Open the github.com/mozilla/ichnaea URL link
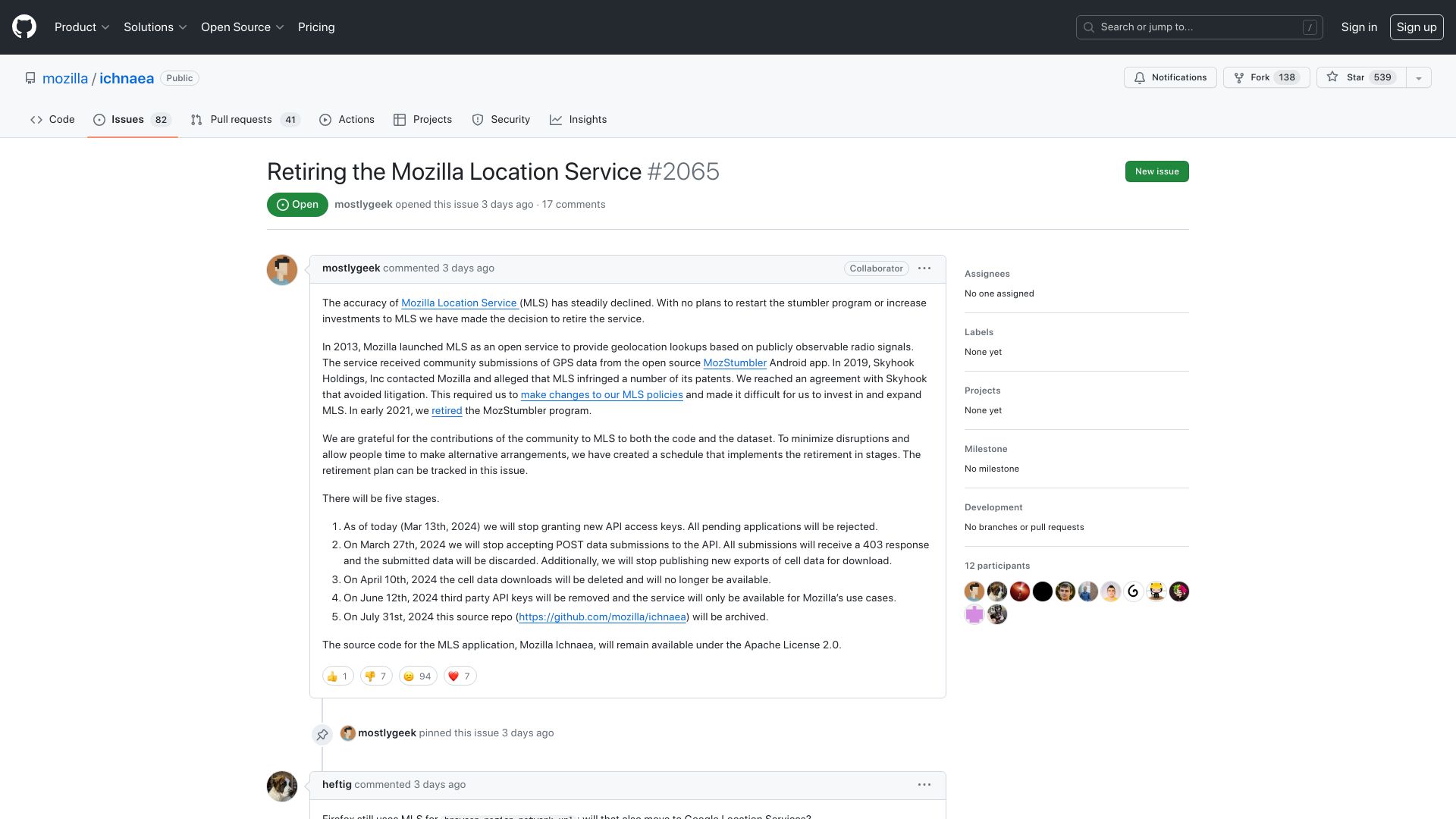This screenshot has width=1456, height=819. coord(602,617)
